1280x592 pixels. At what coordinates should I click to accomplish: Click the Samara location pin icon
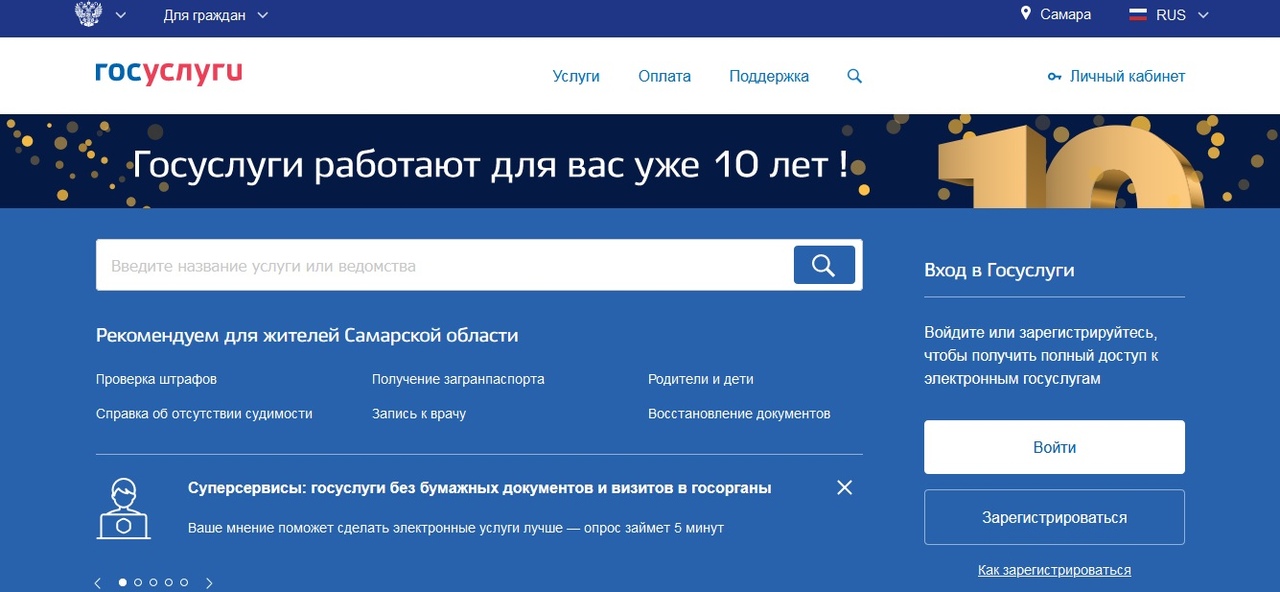point(1025,14)
